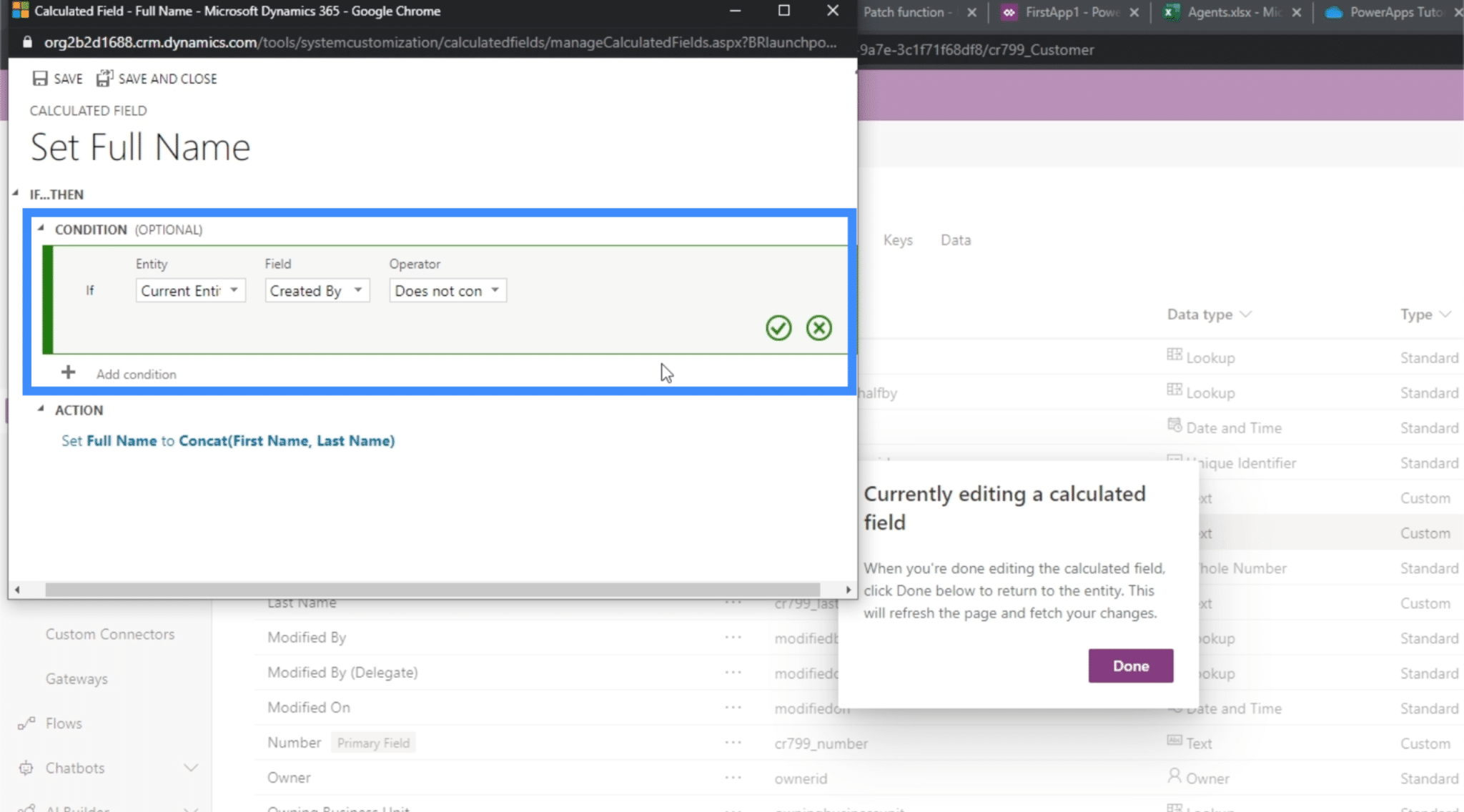Confirm the condition with the green checkmark icon
Viewport: 1464px width, 812px height.
click(778, 328)
